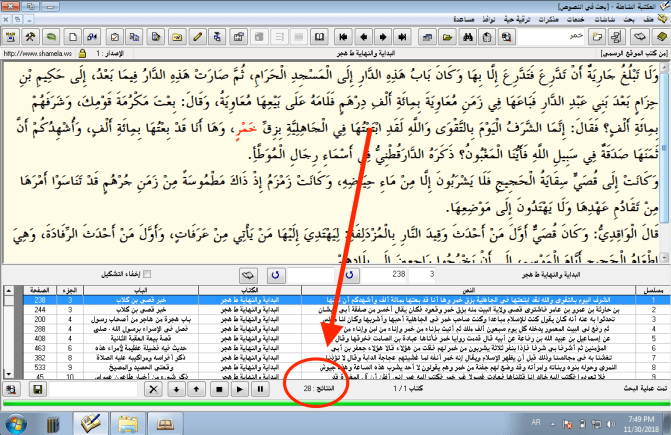Click the تمت عملية البحث status text
This screenshot has height=435, width=671.
tap(645, 388)
